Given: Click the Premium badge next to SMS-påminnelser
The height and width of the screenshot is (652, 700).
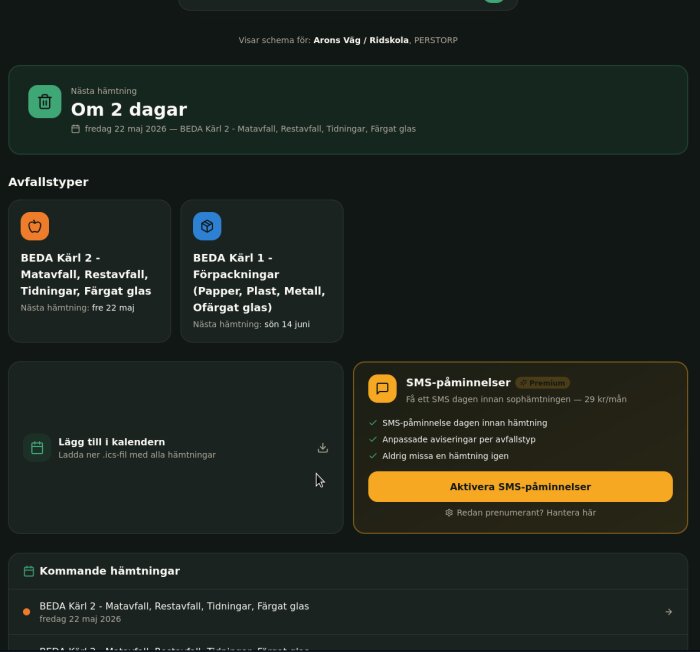Looking at the screenshot, I should (x=542, y=383).
